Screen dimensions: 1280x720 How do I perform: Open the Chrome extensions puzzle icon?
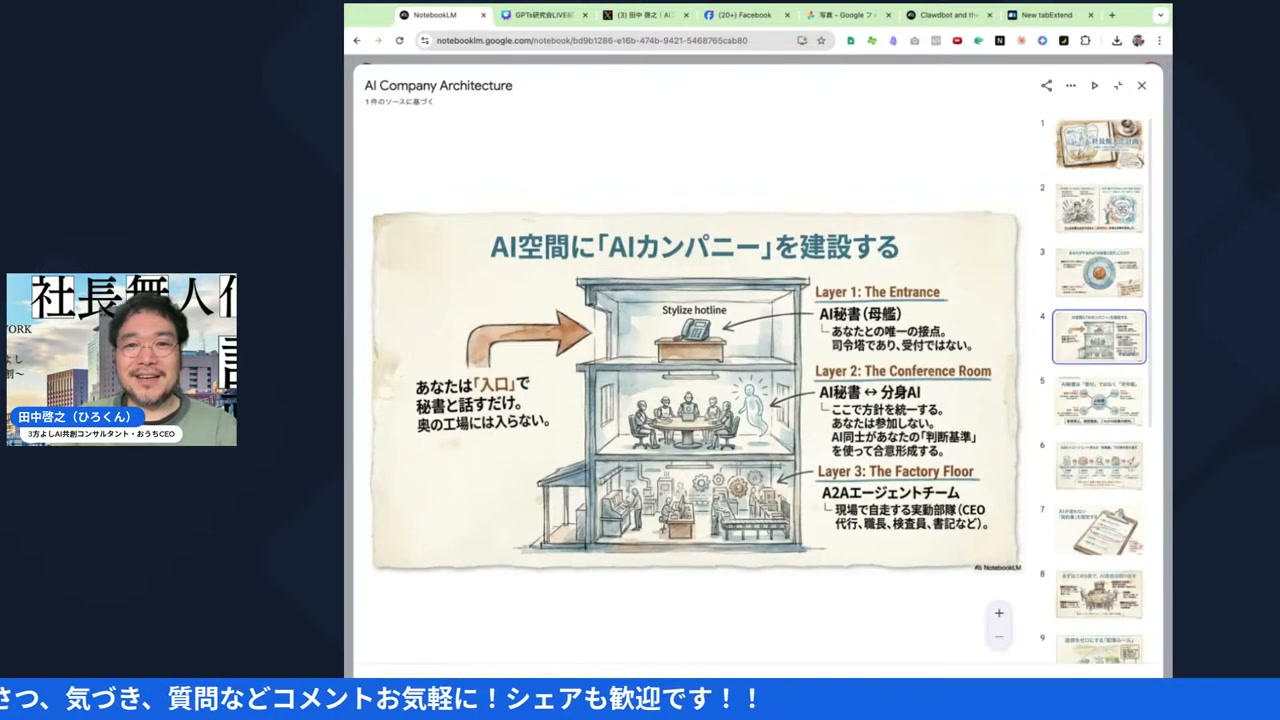[1085, 40]
